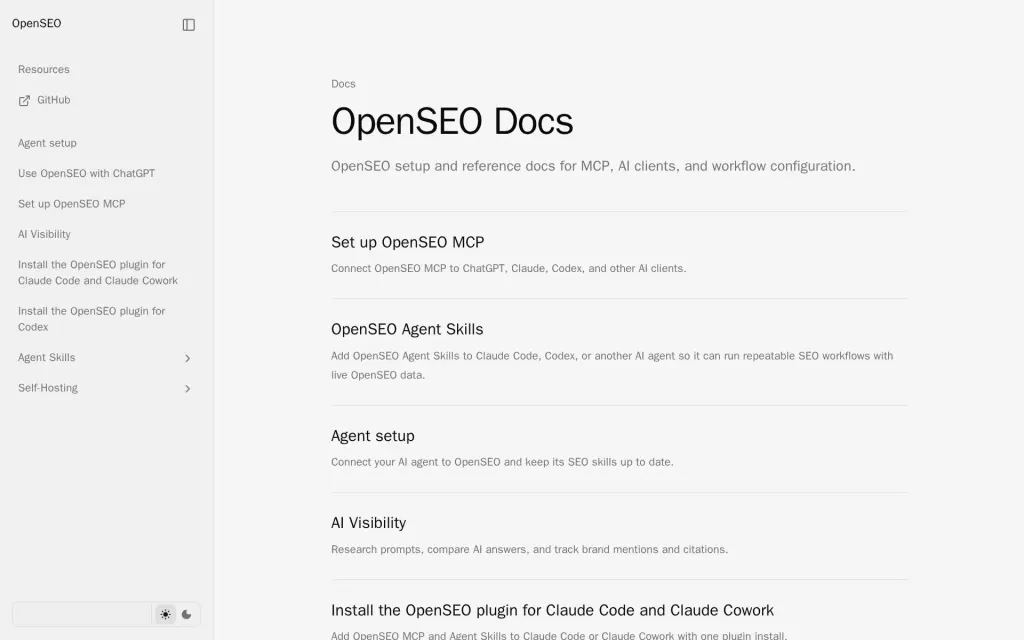
Task: Click 'Connect OpenSEO MCP to ChatGPT' description
Action: pyautogui.click(x=509, y=268)
